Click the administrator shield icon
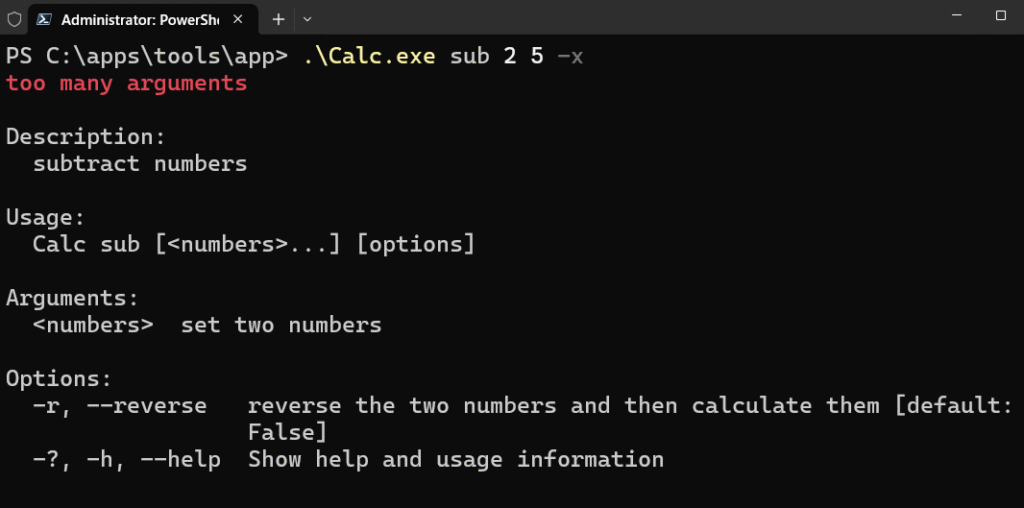The width and height of the screenshot is (1024, 508). pos(14,20)
